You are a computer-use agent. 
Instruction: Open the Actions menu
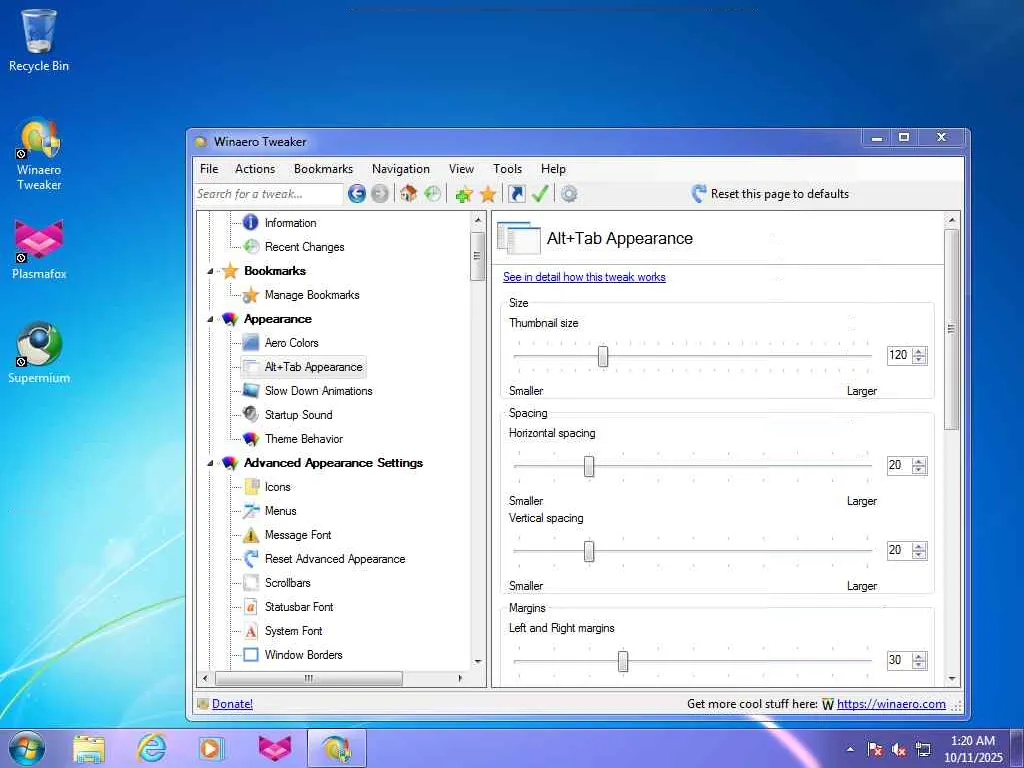pyautogui.click(x=255, y=169)
